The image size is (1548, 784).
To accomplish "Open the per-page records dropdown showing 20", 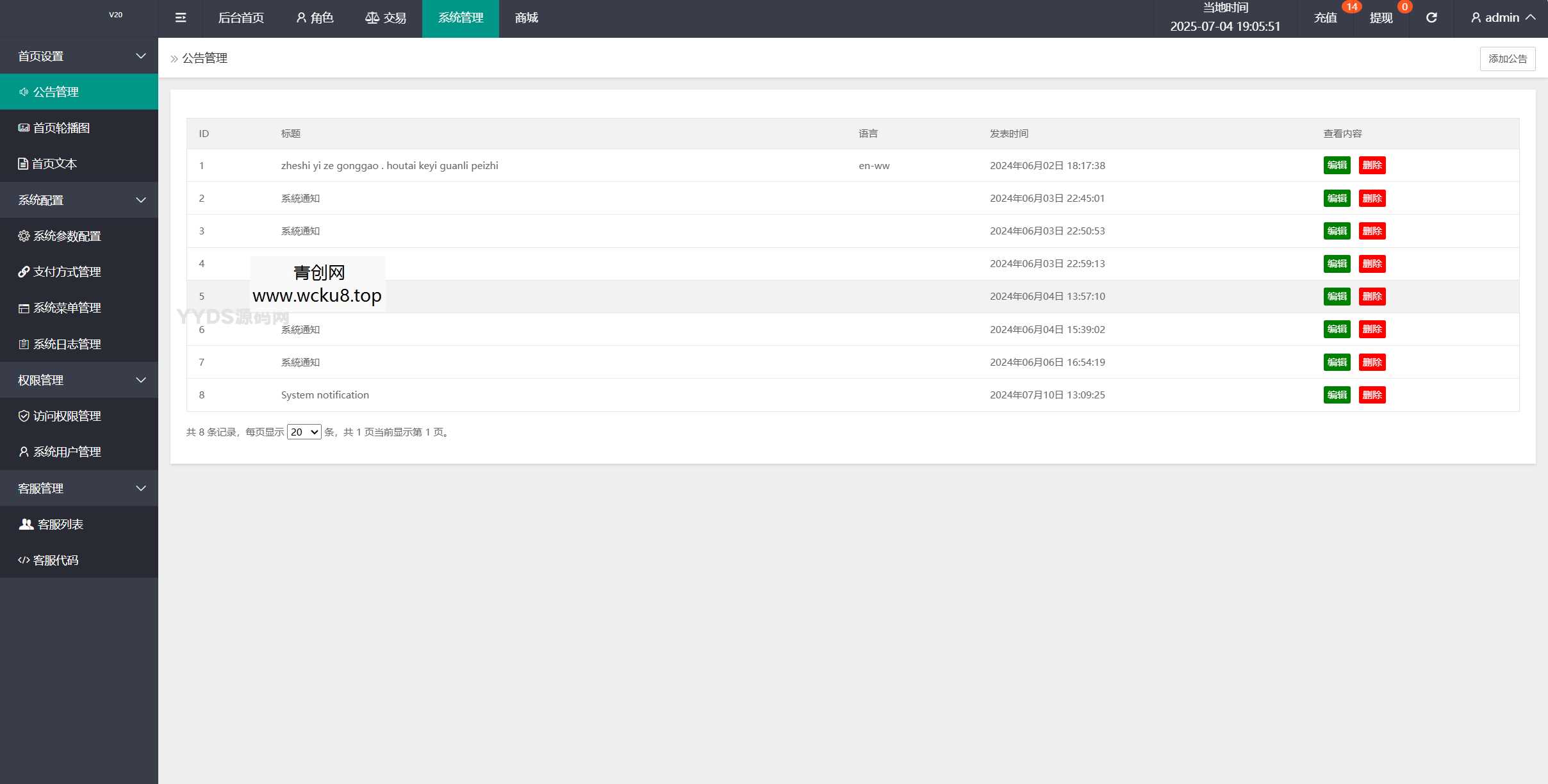I will pos(304,432).
